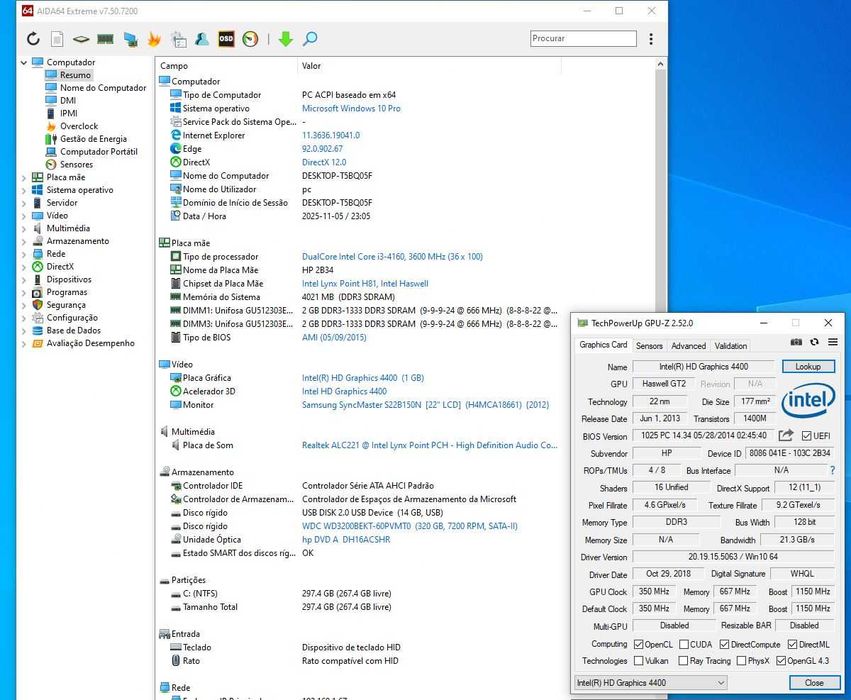The height and width of the screenshot is (700, 851).
Task: Enable the Vulkan checkbox
Action: pyautogui.click(x=640, y=661)
